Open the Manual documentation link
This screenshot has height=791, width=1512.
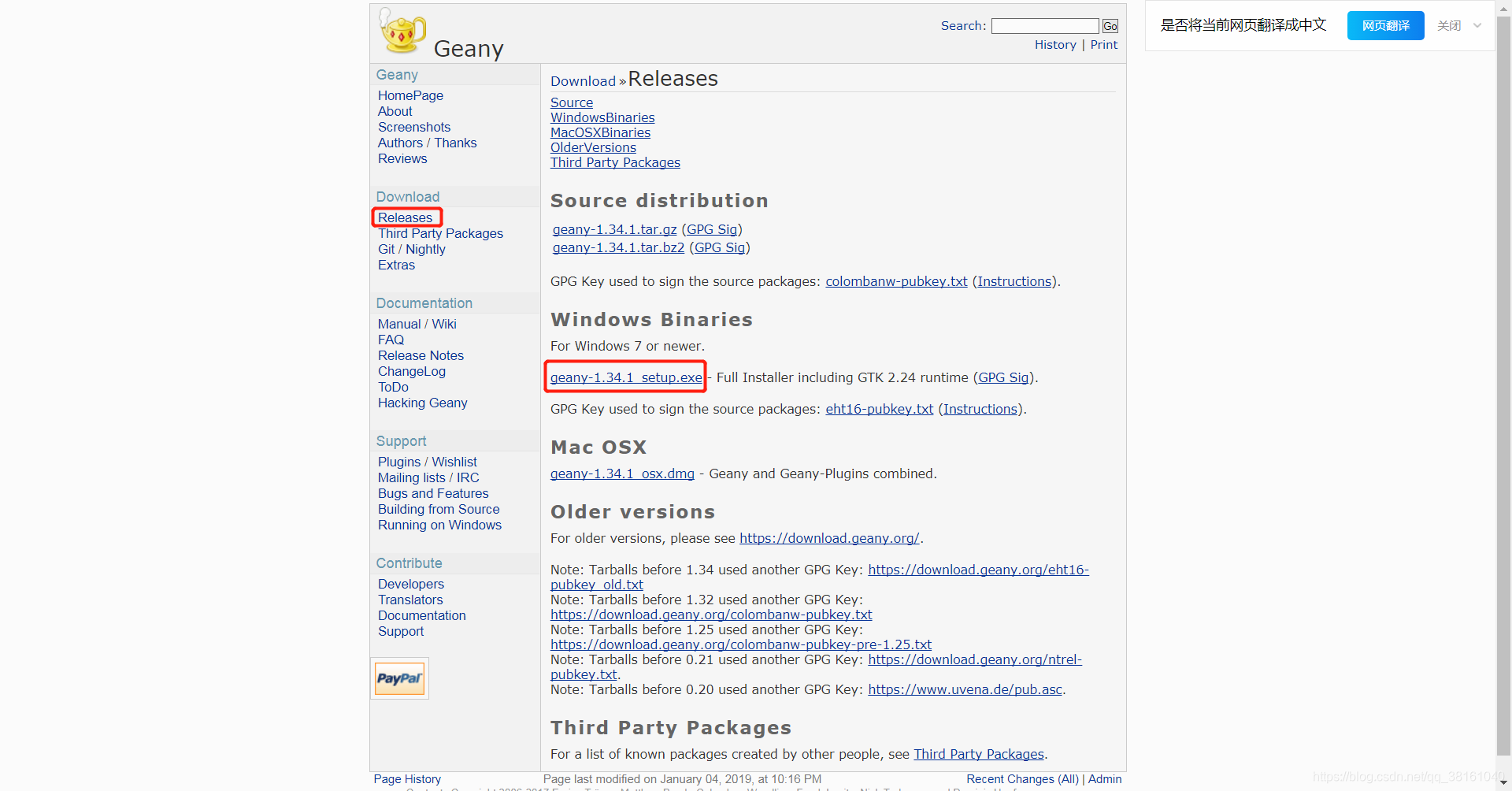point(399,324)
